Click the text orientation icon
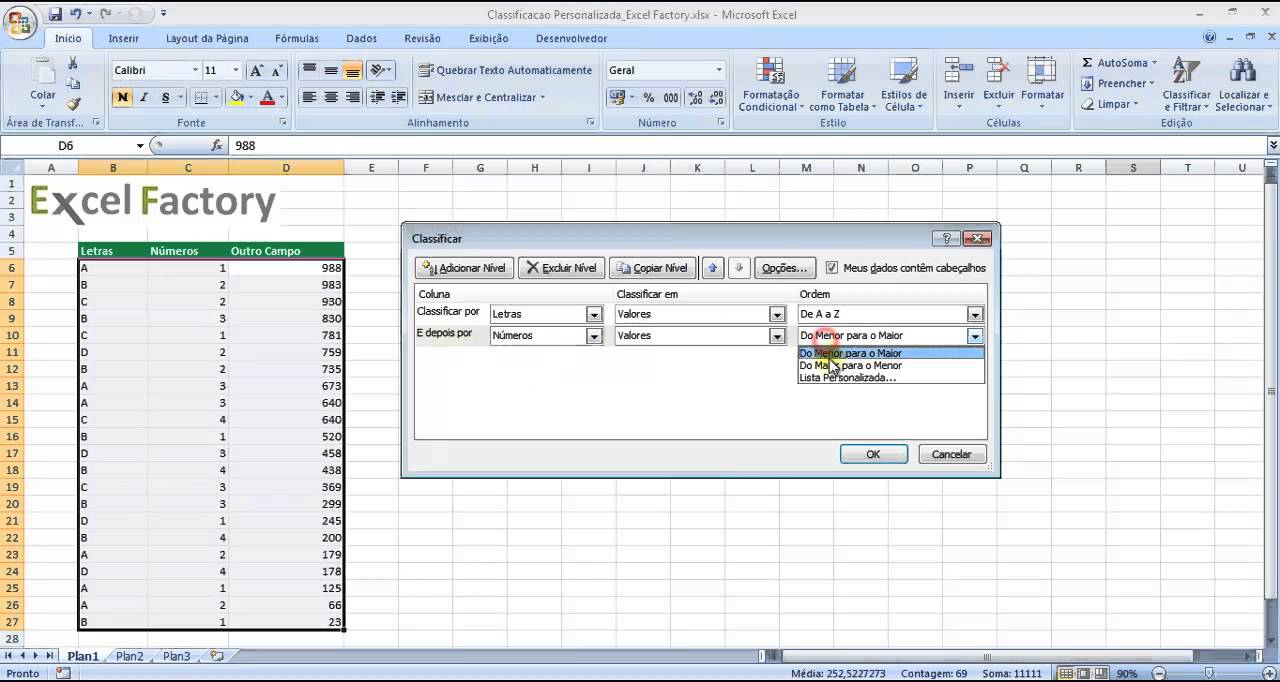 [x=377, y=70]
